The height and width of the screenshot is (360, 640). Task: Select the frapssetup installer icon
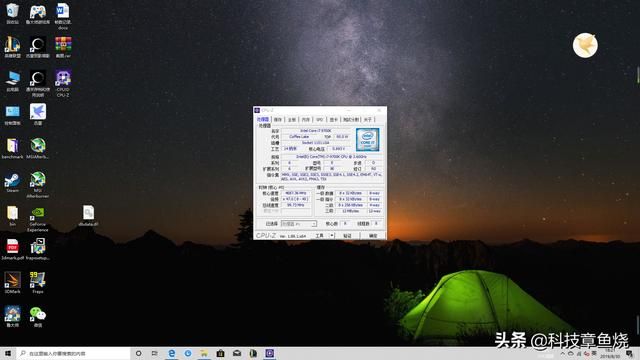tap(38, 249)
